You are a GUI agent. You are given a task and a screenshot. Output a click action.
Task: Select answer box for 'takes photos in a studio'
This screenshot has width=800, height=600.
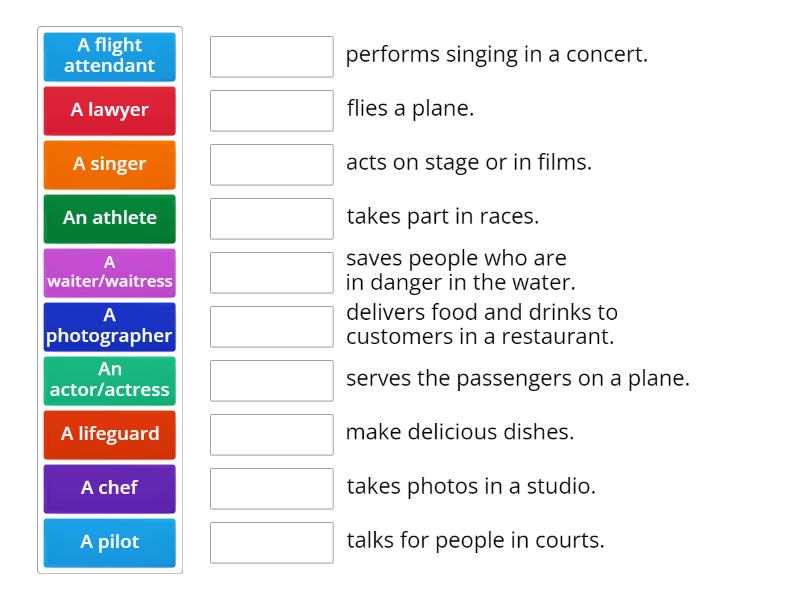(271, 488)
